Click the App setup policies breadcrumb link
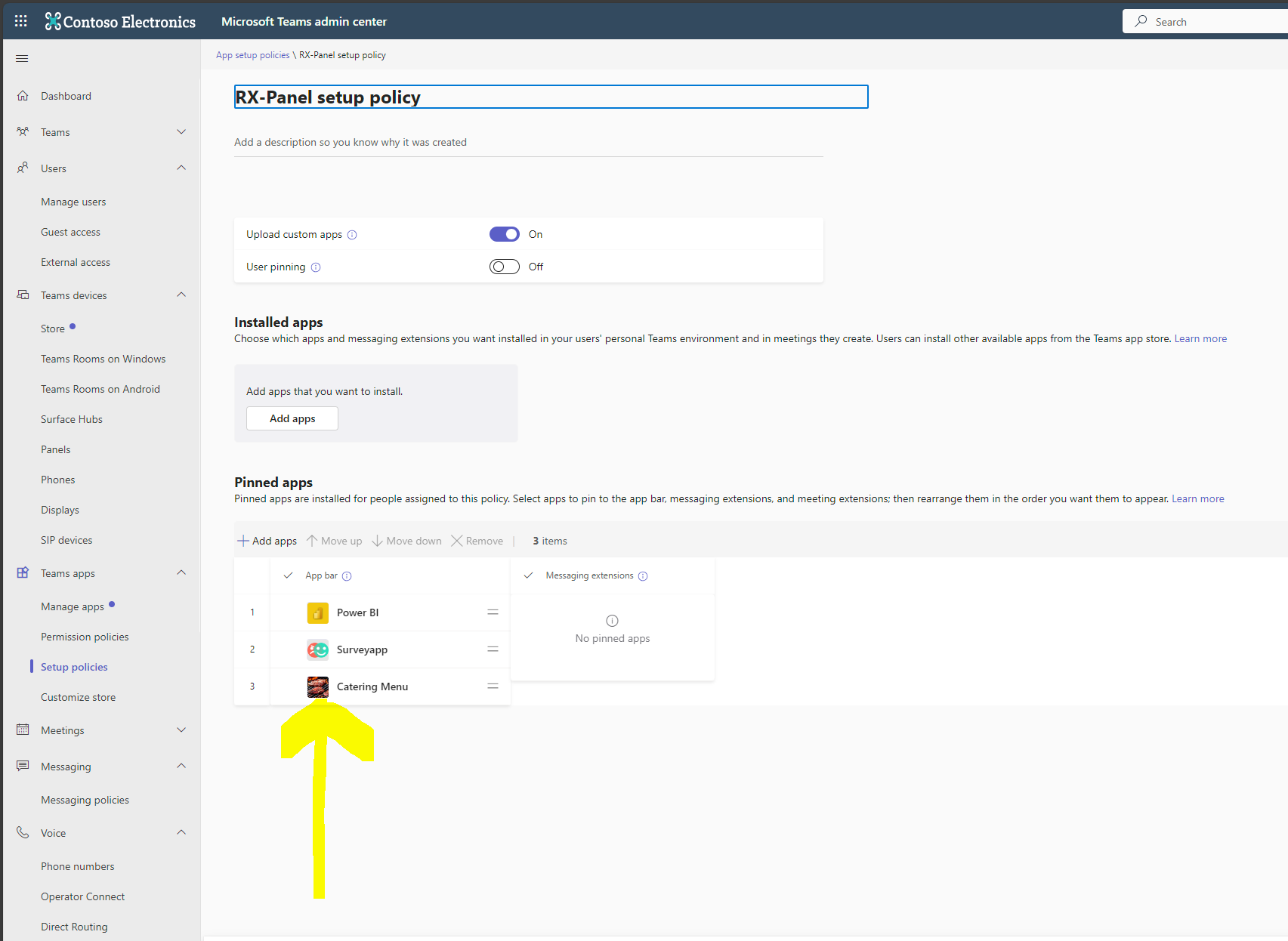 [x=252, y=54]
